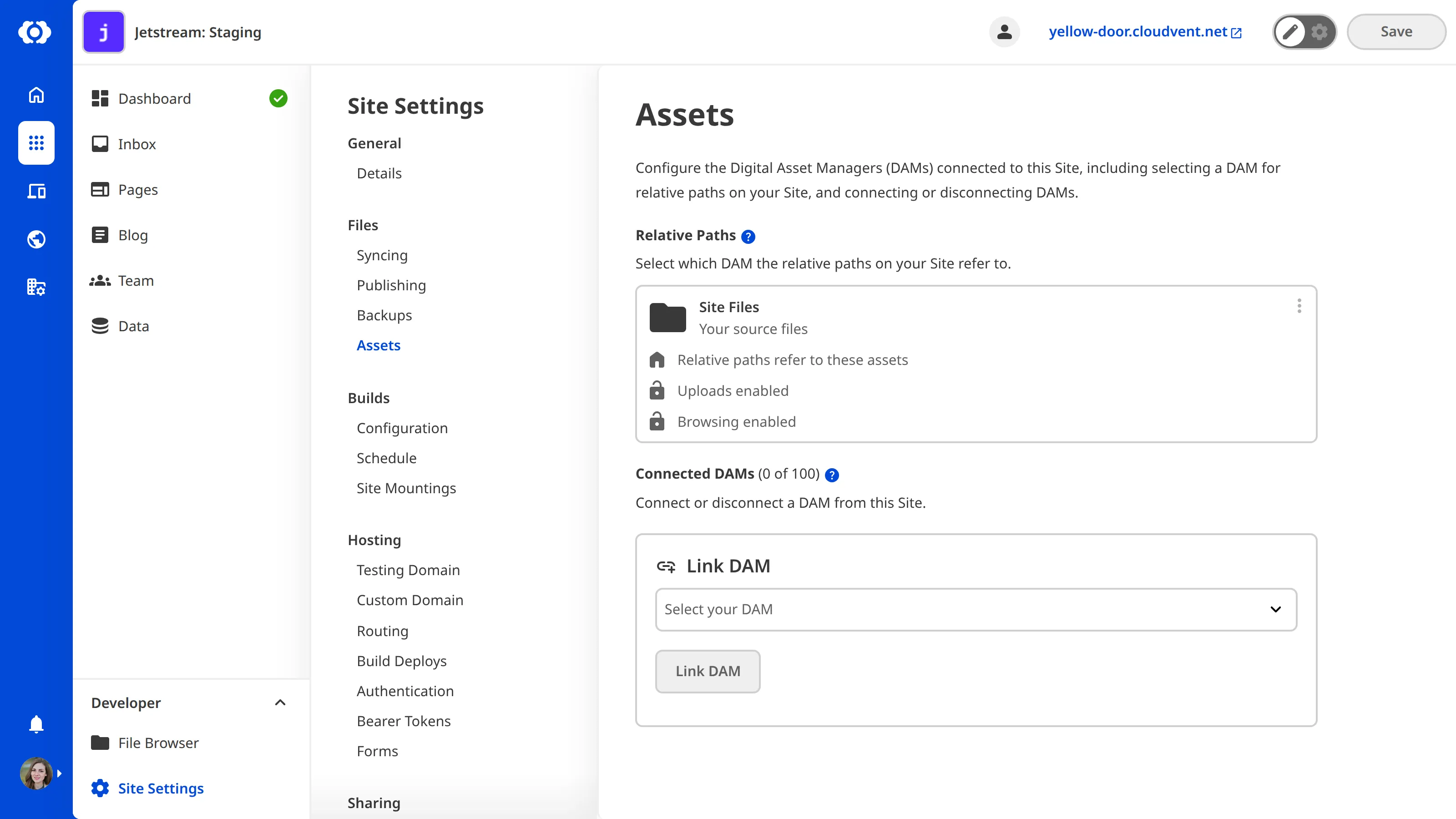Click the Browsing enabled lock indicator
This screenshot has height=819, width=1456.
click(657, 421)
